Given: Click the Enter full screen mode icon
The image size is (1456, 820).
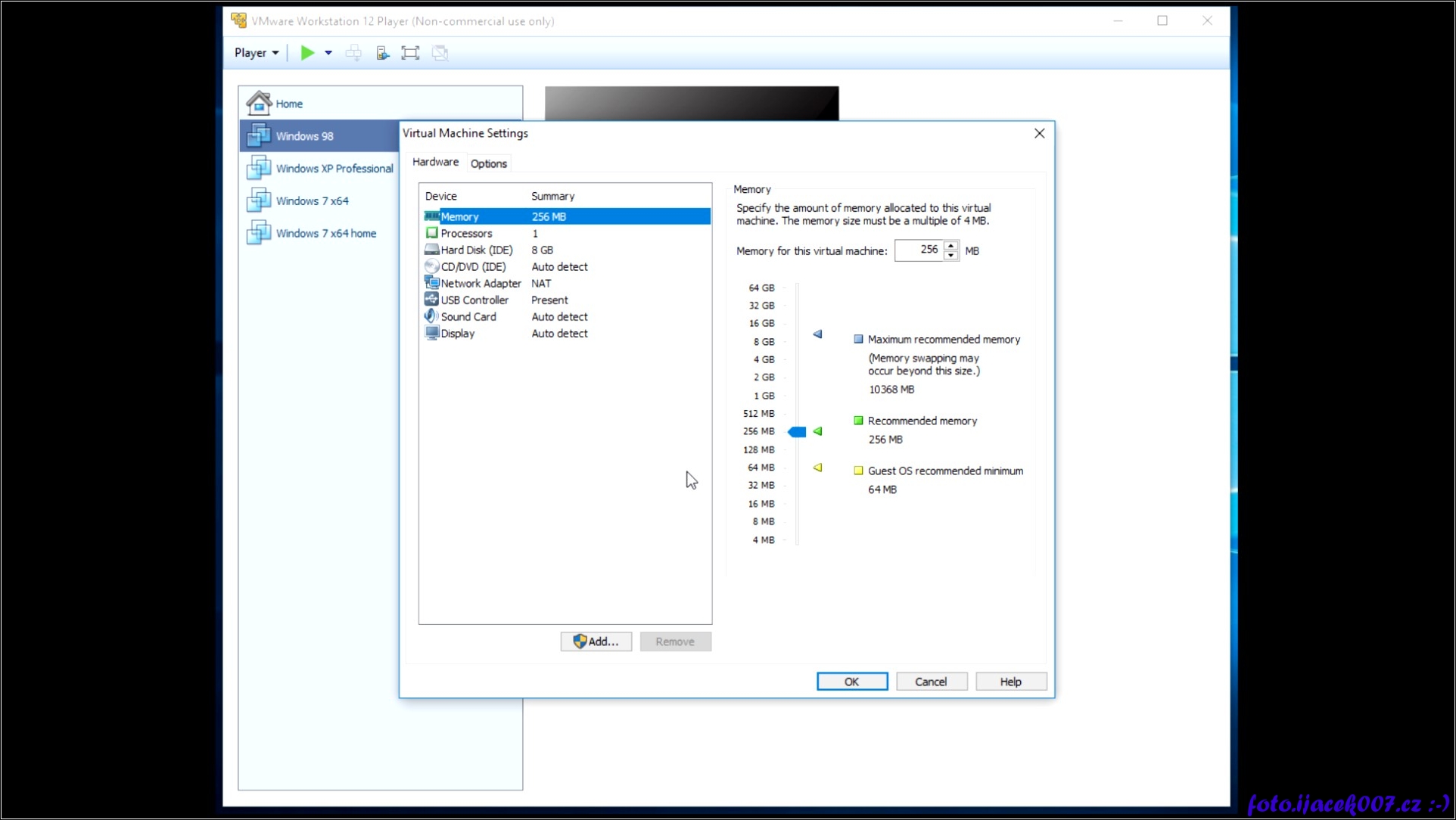Looking at the screenshot, I should click(410, 53).
